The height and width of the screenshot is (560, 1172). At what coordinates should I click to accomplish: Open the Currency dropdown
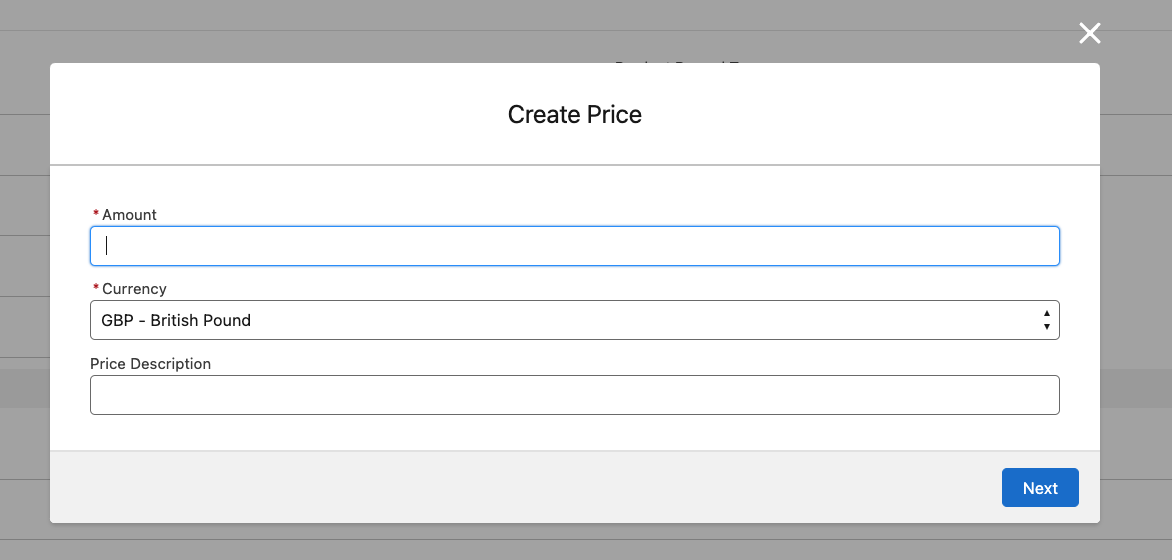pyautogui.click(x=560, y=320)
